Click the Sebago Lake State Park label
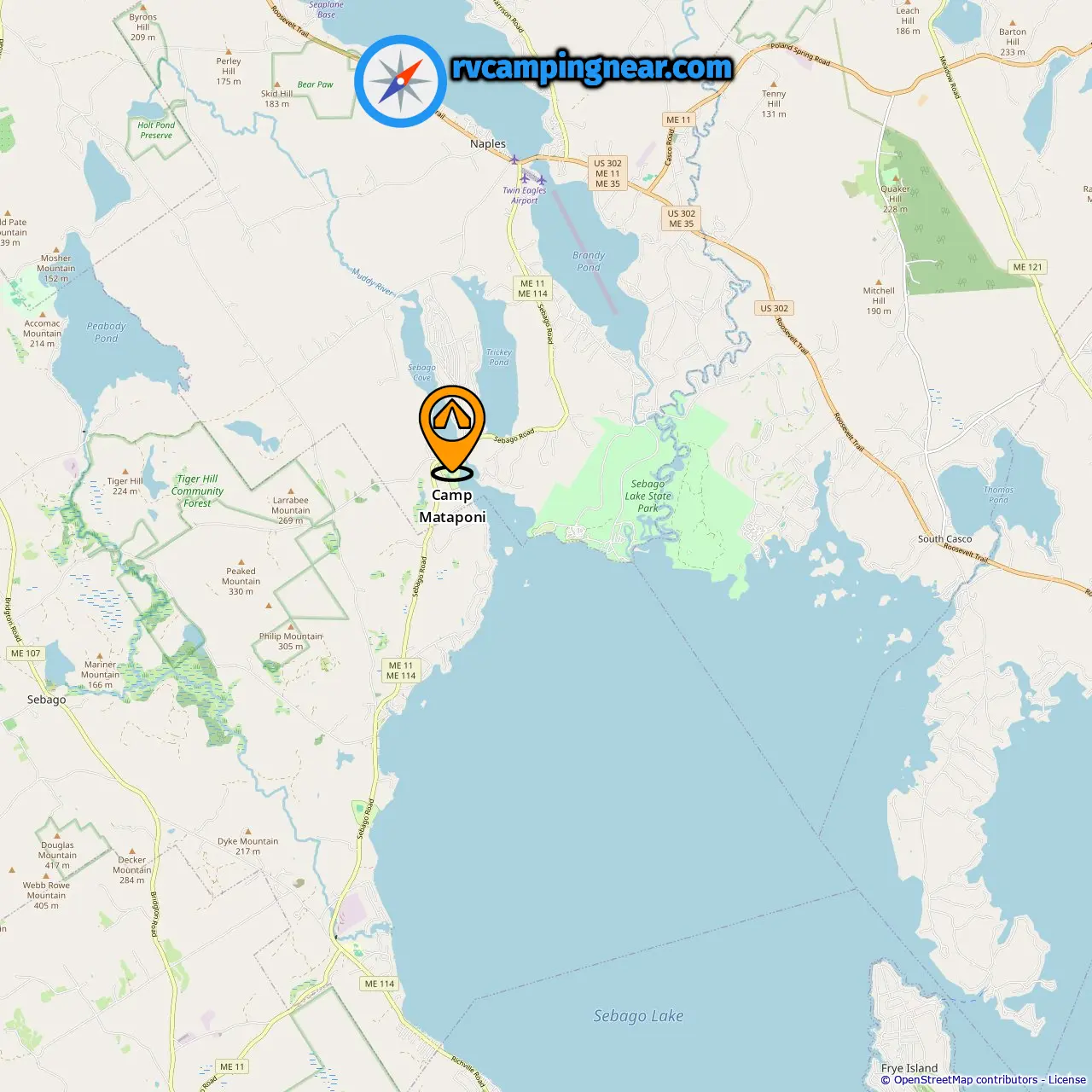The height and width of the screenshot is (1092, 1092). click(x=648, y=496)
